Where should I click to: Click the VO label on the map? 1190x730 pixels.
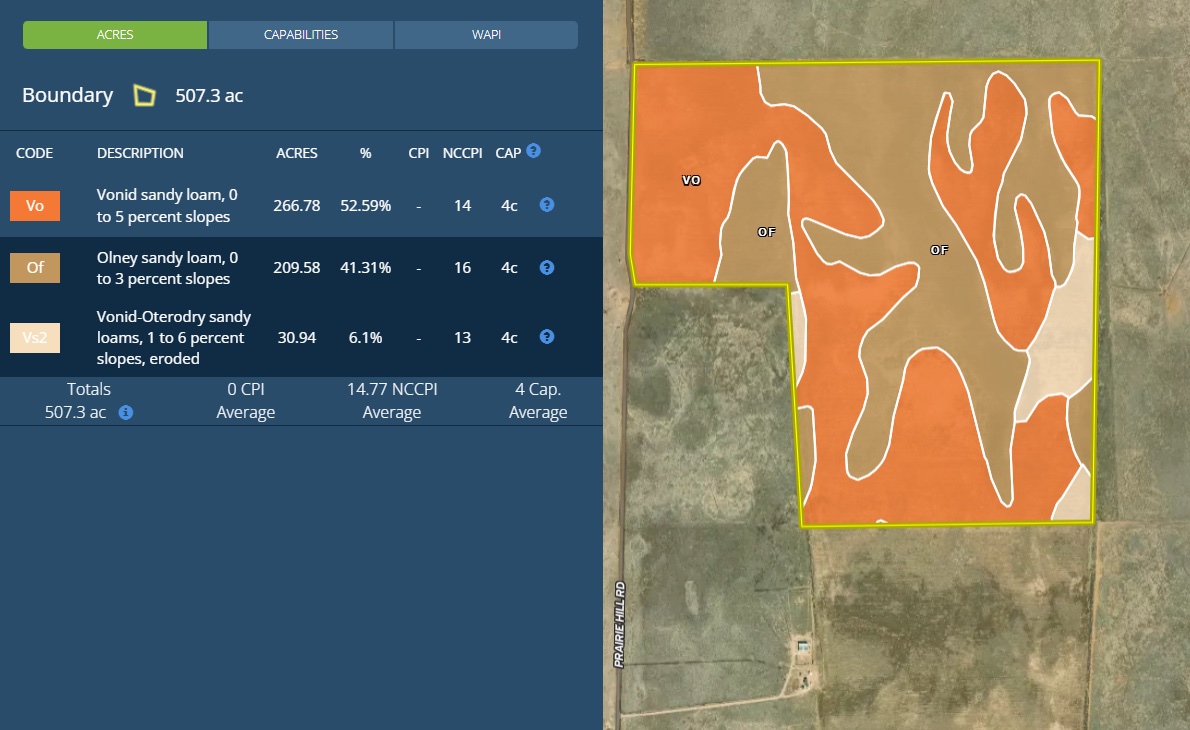coord(691,181)
